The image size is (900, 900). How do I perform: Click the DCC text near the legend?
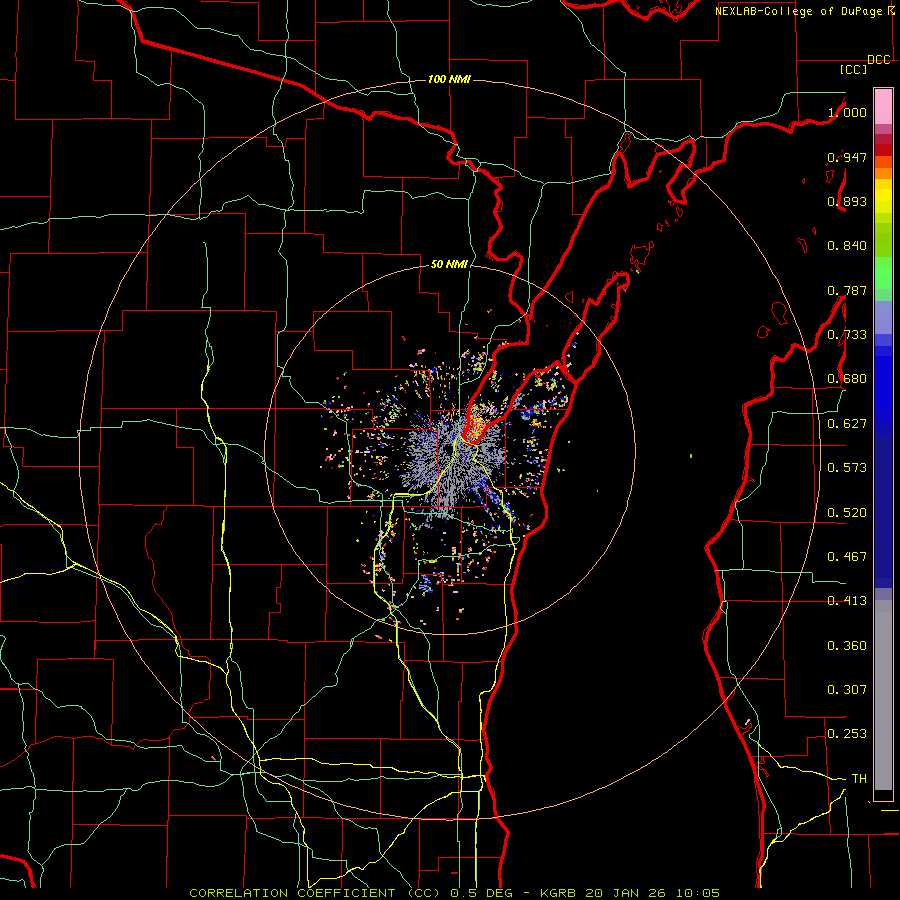[878, 60]
